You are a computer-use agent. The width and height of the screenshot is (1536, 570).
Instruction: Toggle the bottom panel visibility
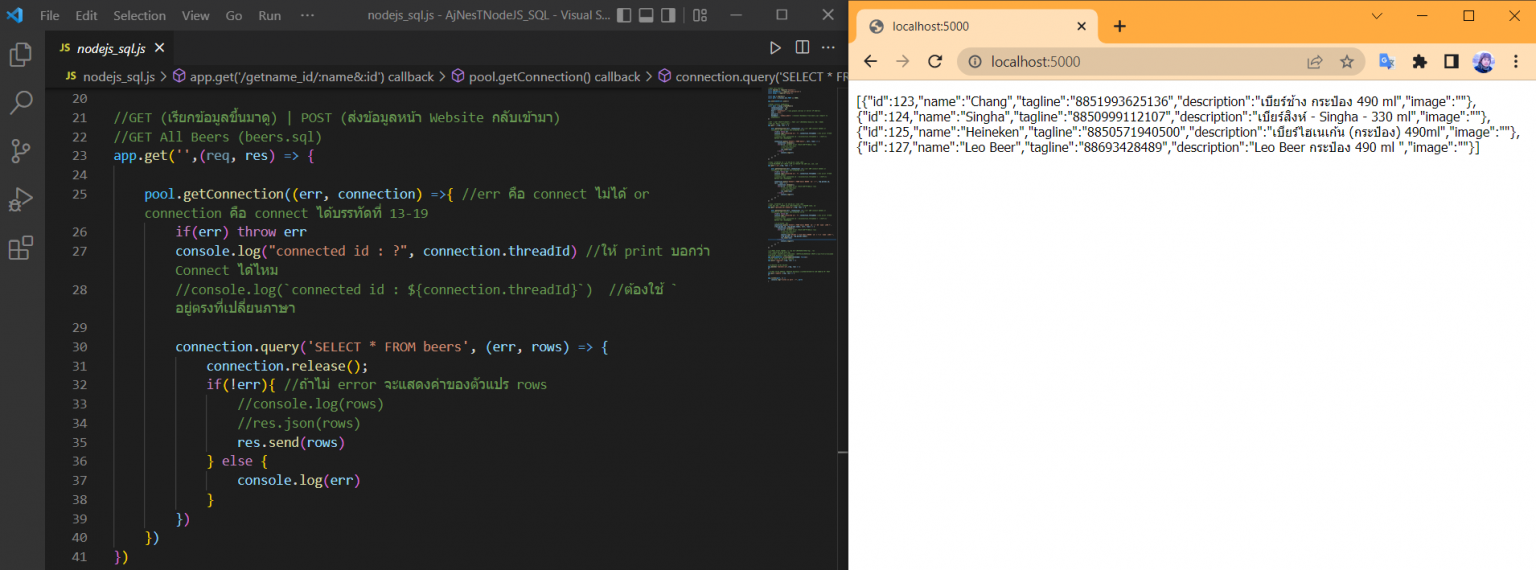646,15
